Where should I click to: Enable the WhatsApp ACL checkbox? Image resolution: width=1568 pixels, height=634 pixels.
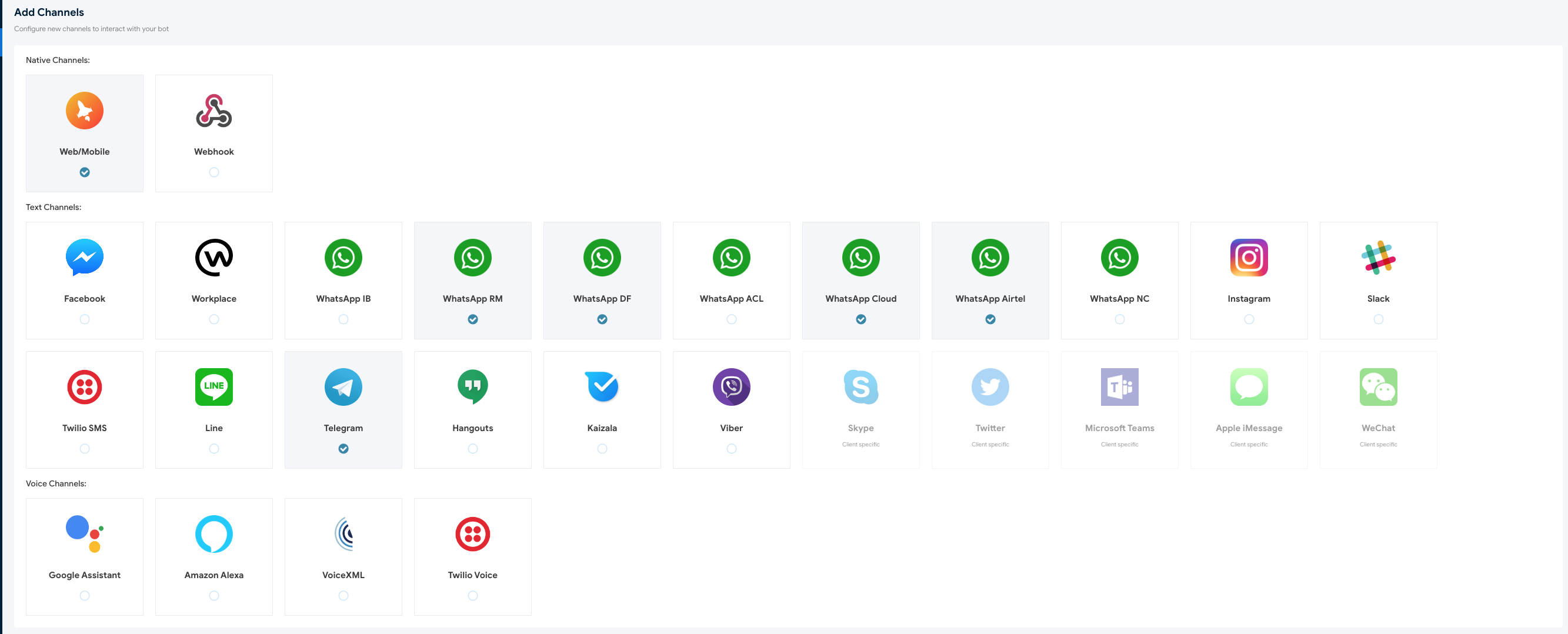coord(732,319)
